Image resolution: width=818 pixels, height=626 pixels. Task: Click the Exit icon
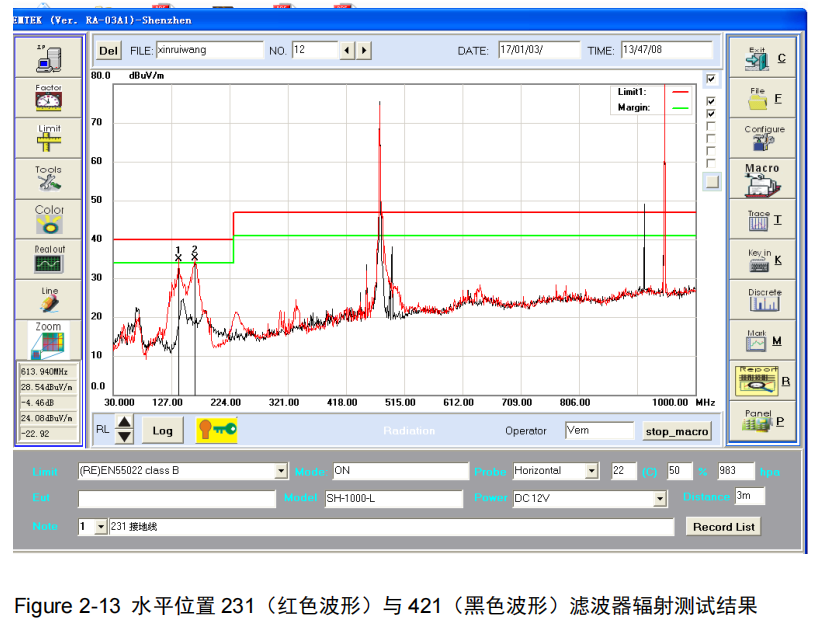pos(764,58)
